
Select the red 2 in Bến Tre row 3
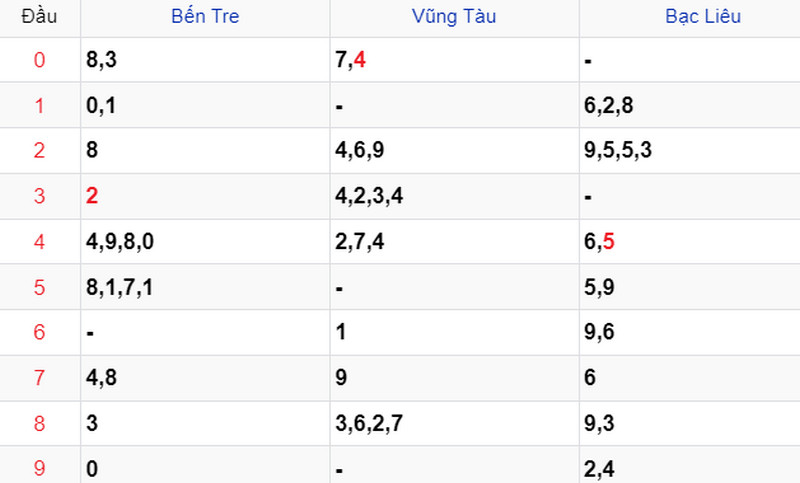pyautogui.click(x=92, y=195)
